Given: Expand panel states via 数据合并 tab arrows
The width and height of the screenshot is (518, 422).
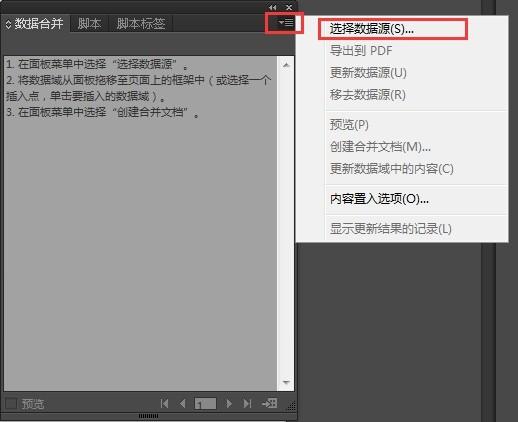Looking at the screenshot, I should pos(8,24).
